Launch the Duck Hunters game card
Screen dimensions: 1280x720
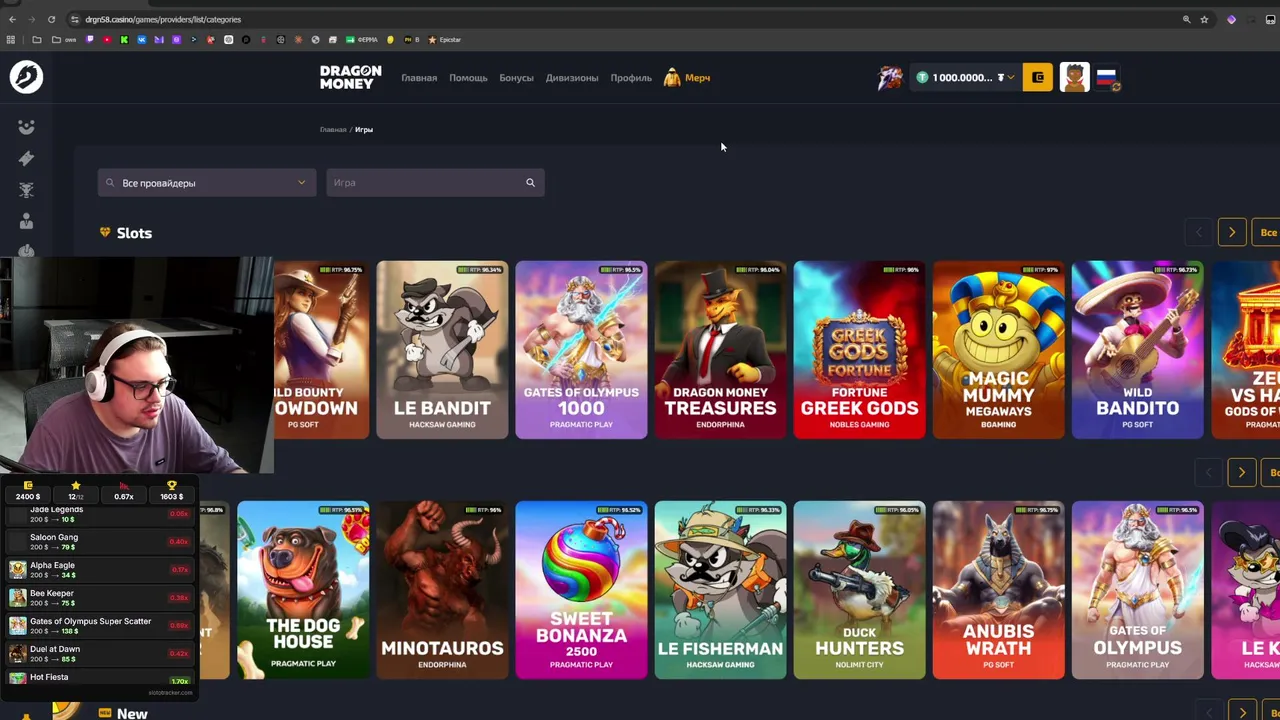[859, 590]
